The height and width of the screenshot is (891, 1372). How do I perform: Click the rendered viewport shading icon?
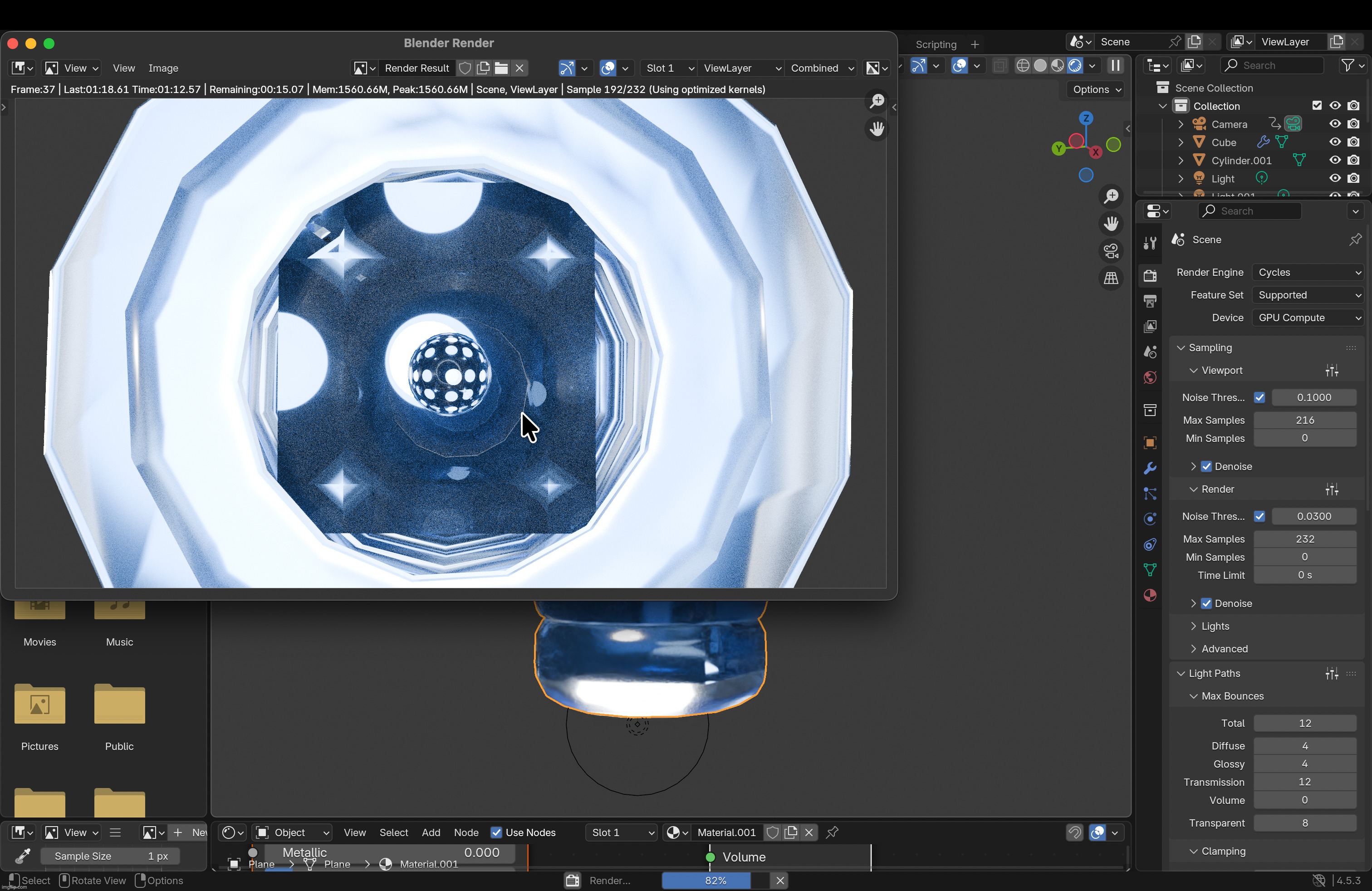pos(1073,65)
